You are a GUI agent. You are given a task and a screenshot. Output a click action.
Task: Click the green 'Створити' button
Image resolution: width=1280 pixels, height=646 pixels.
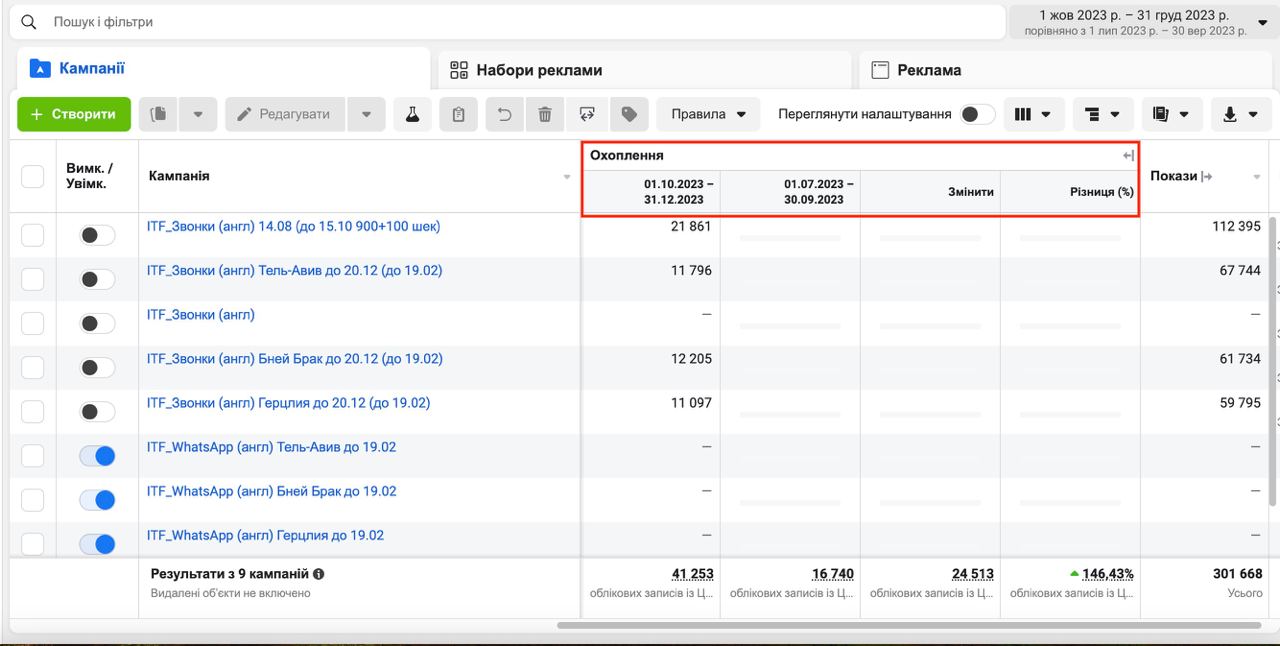pyautogui.click(x=74, y=114)
